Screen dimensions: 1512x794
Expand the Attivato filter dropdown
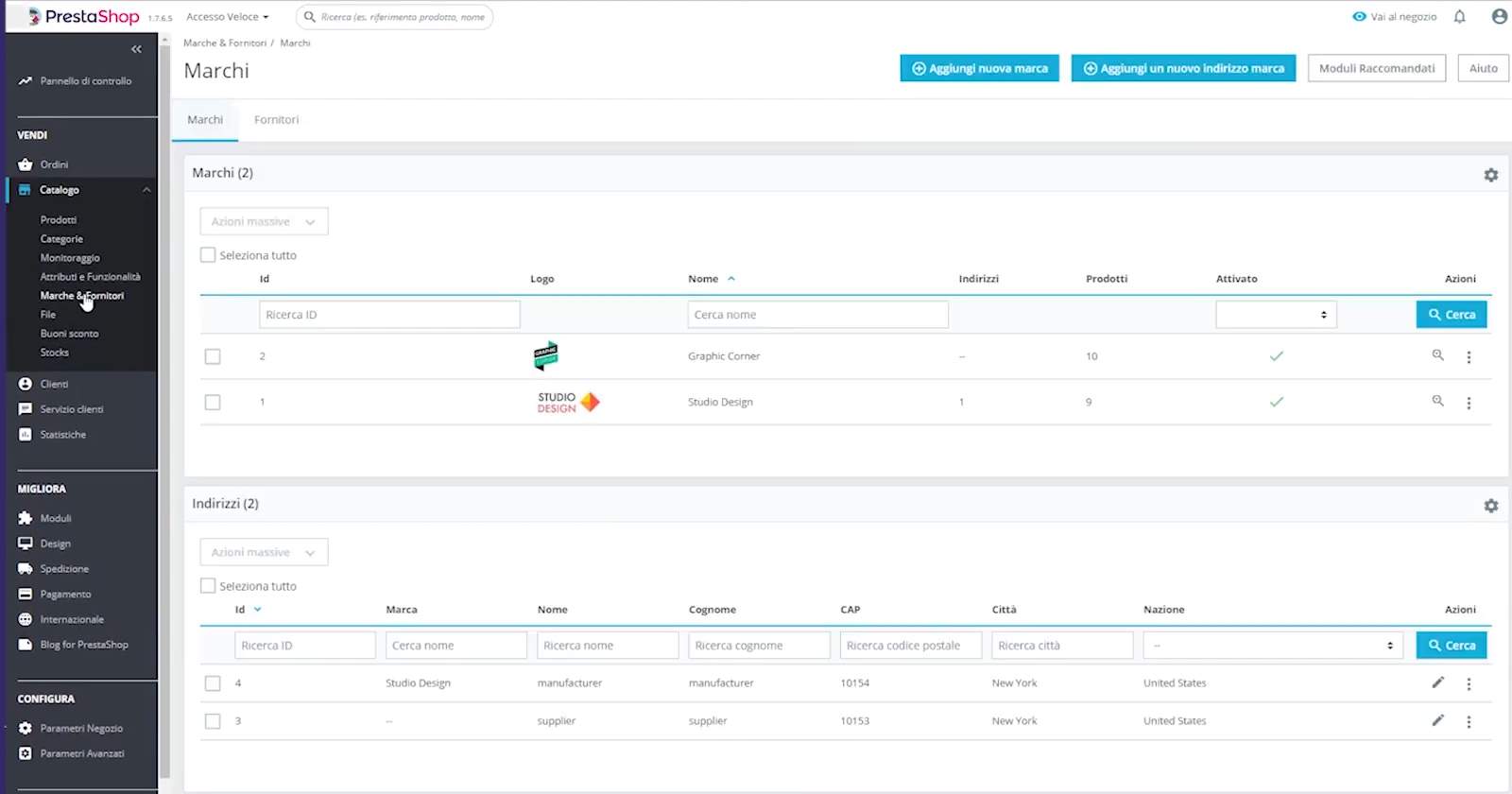pos(1275,315)
